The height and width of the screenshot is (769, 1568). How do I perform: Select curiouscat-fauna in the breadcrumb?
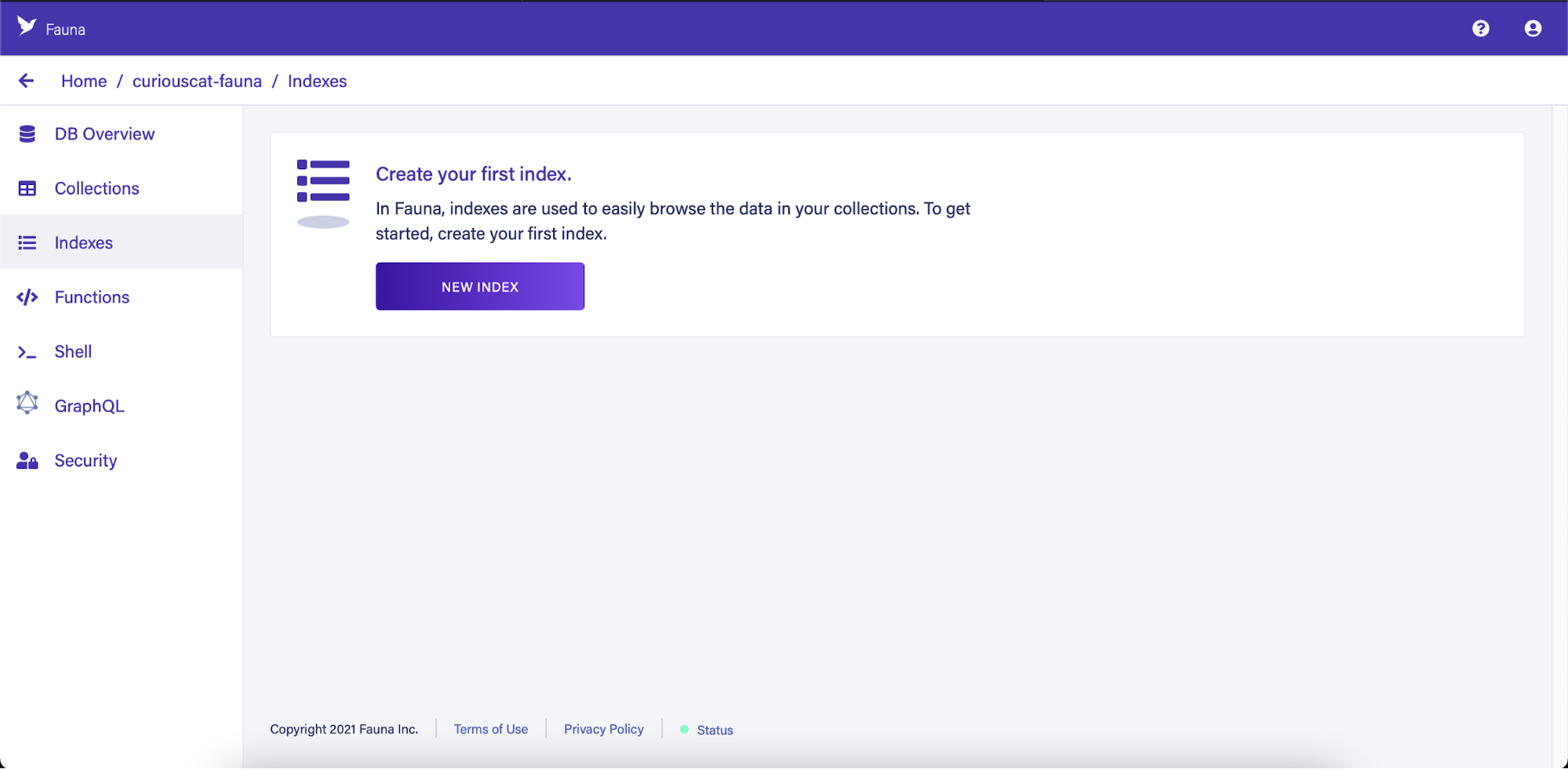[197, 81]
